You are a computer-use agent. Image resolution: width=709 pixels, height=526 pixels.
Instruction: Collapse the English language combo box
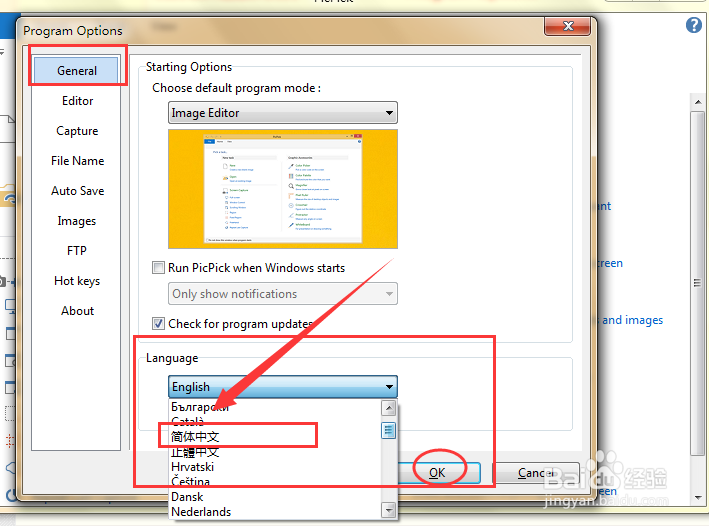(x=283, y=387)
